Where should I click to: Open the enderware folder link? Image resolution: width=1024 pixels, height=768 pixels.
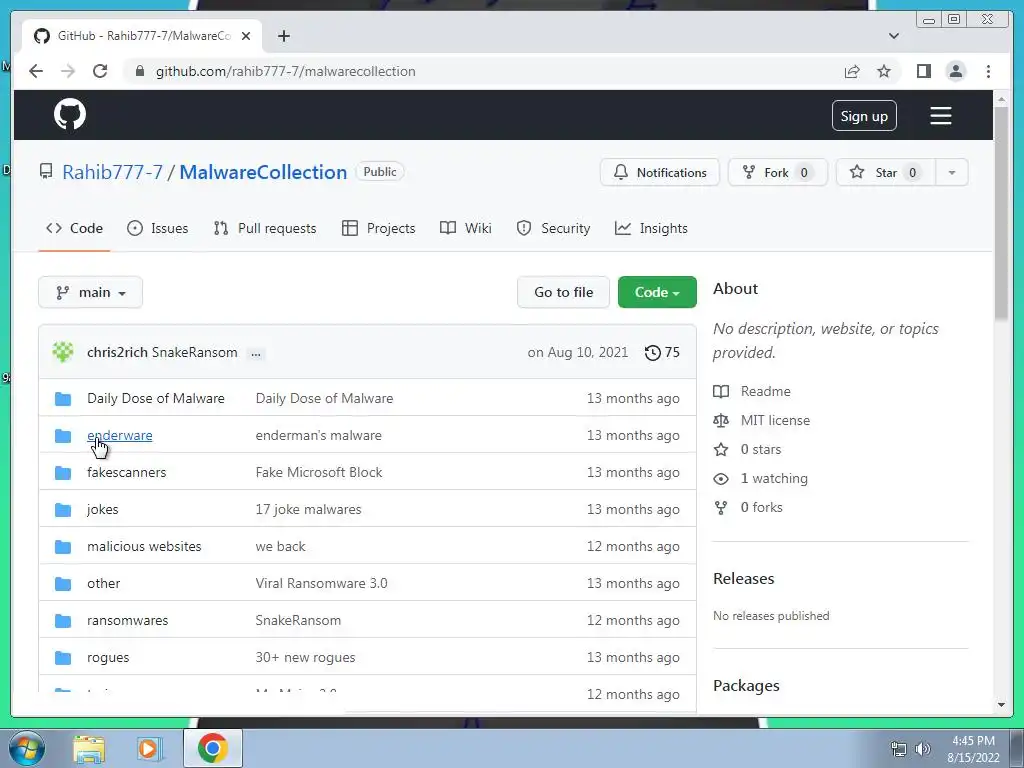coord(120,436)
